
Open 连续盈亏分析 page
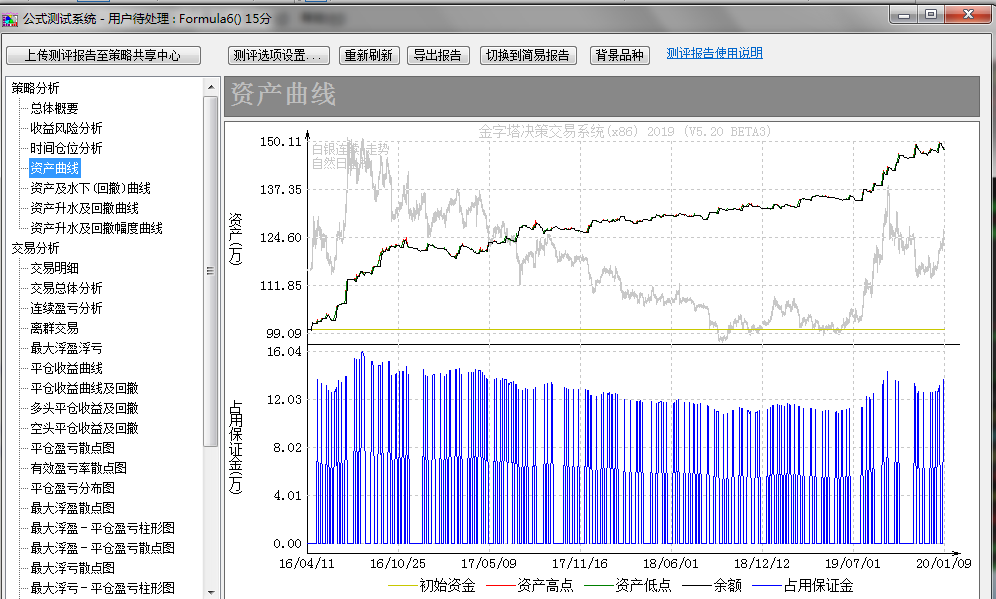66,308
